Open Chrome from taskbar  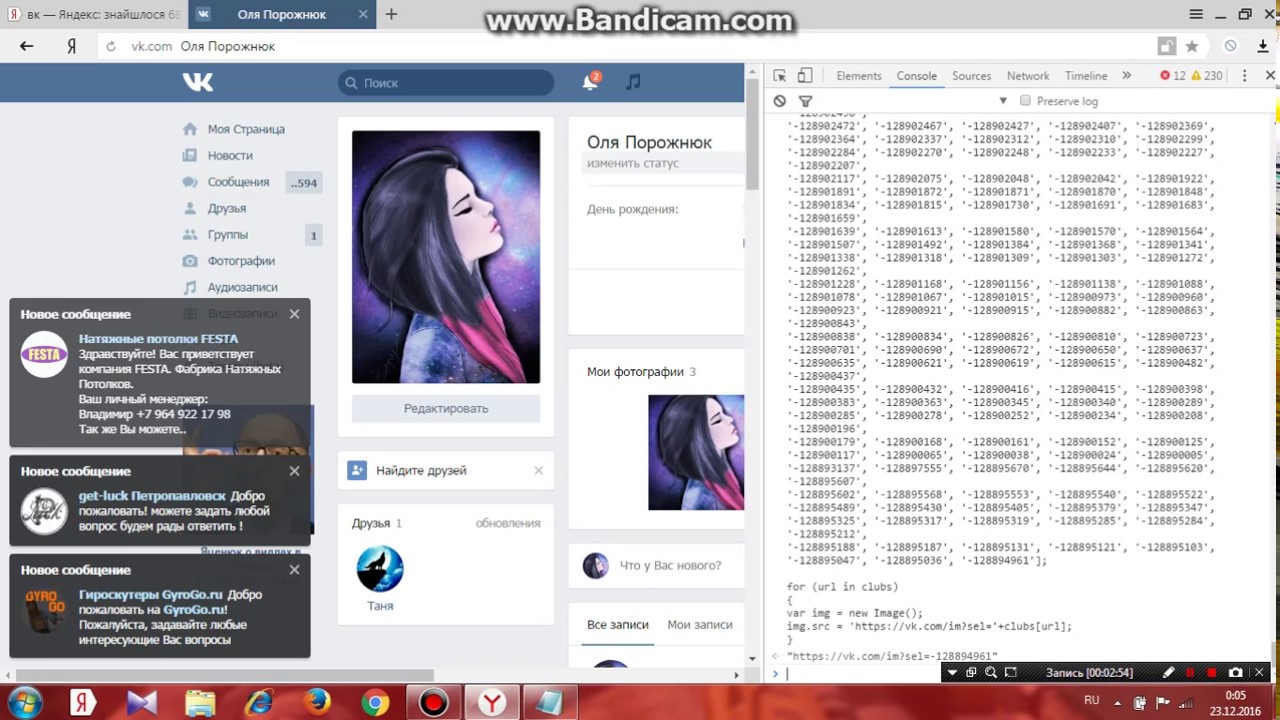(375, 702)
